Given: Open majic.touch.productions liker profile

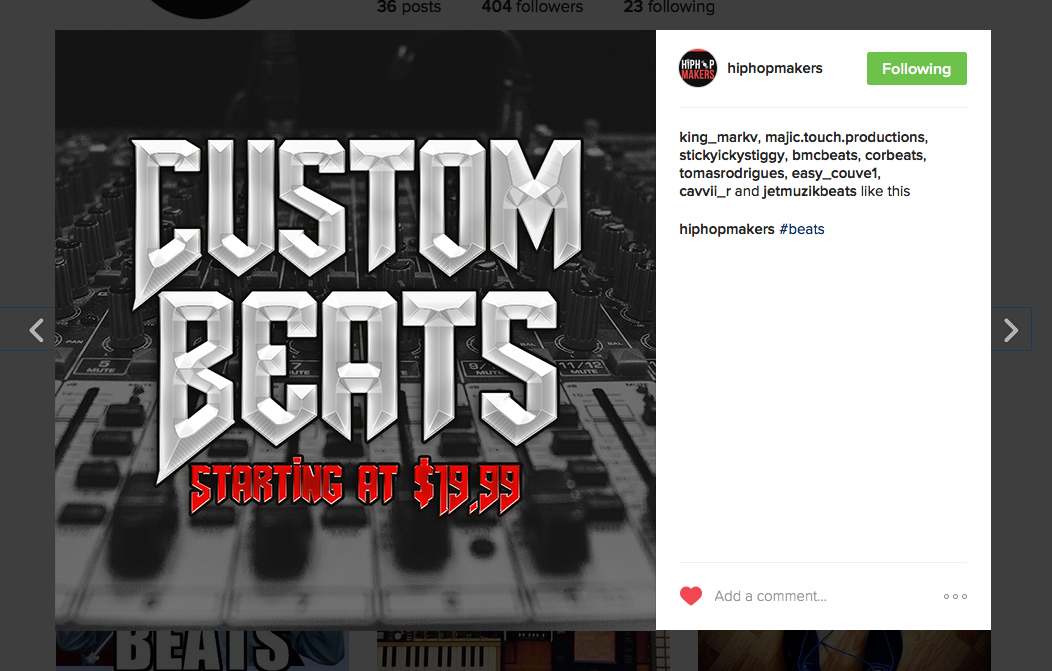Looking at the screenshot, I should click(x=845, y=138).
